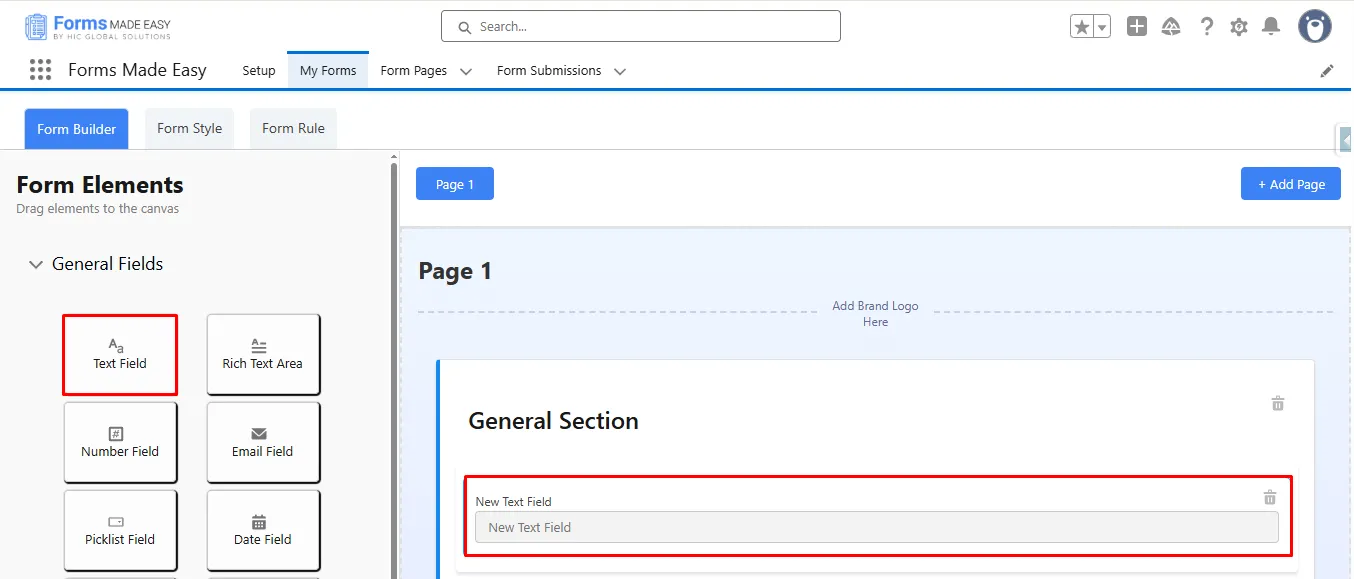1354x579 pixels.
Task: Expand the Form Pages menu chevron
Action: [x=465, y=71]
